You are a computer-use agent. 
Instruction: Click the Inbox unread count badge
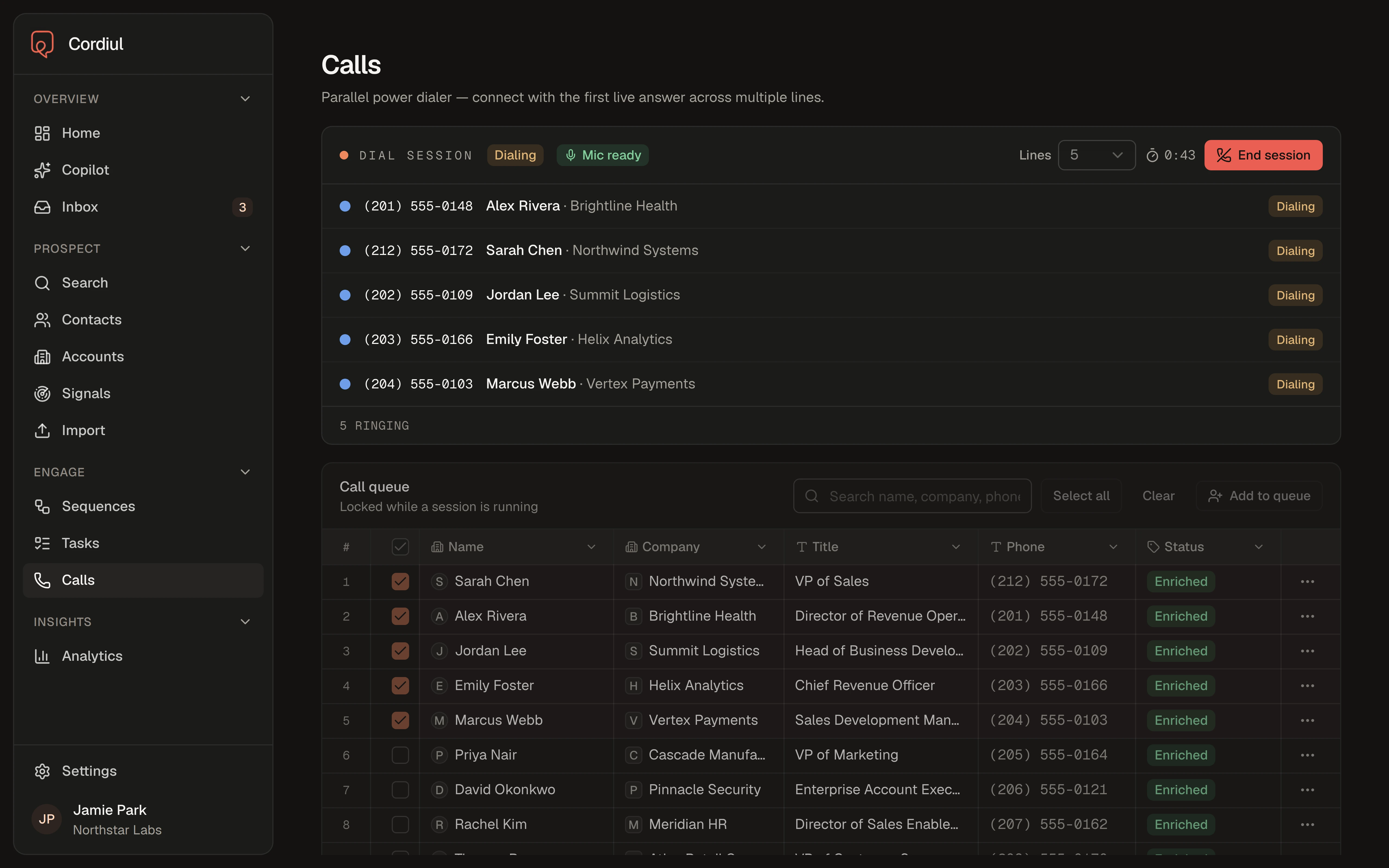coord(242,207)
